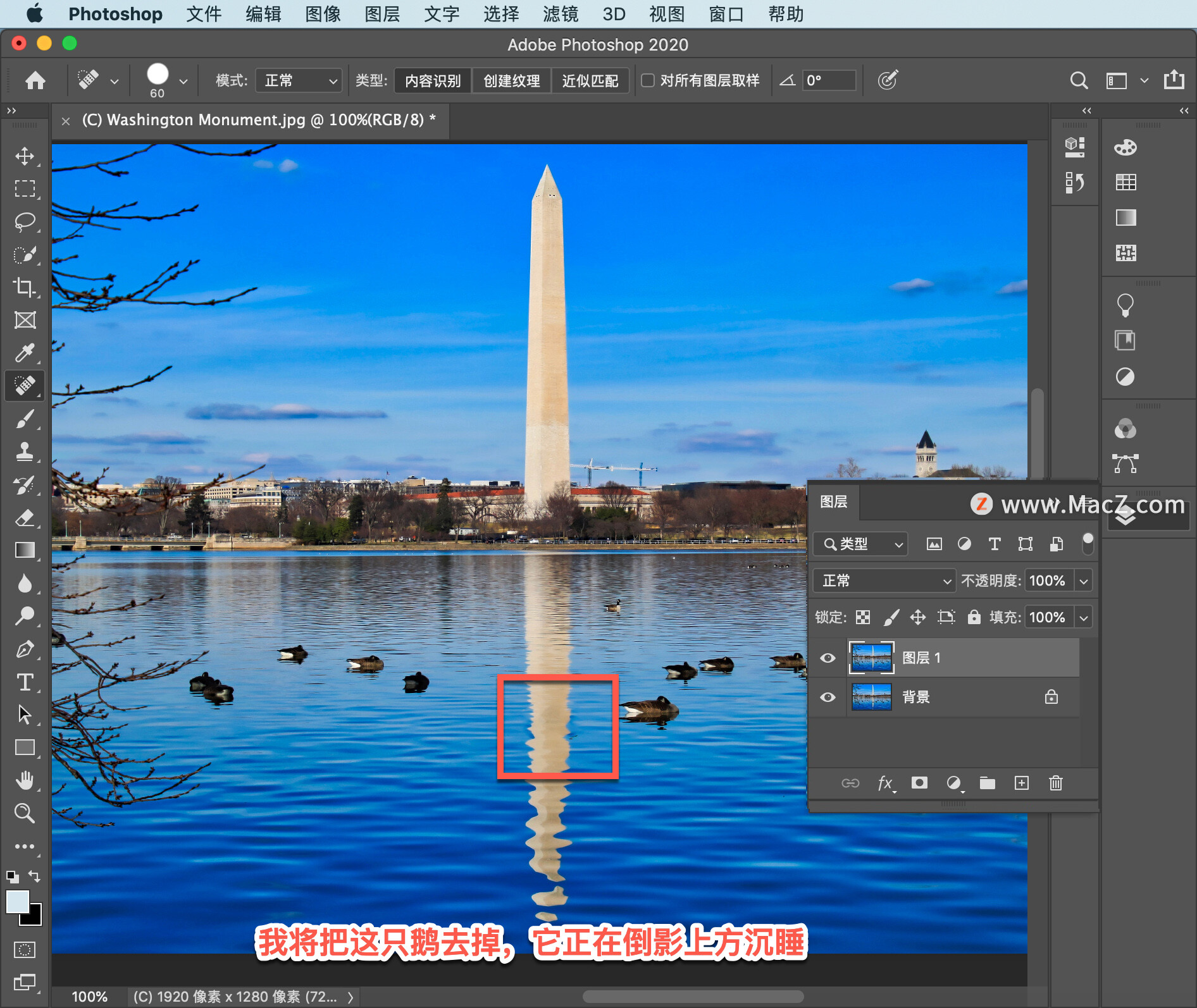Select the Frame tool

[x=25, y=320]
